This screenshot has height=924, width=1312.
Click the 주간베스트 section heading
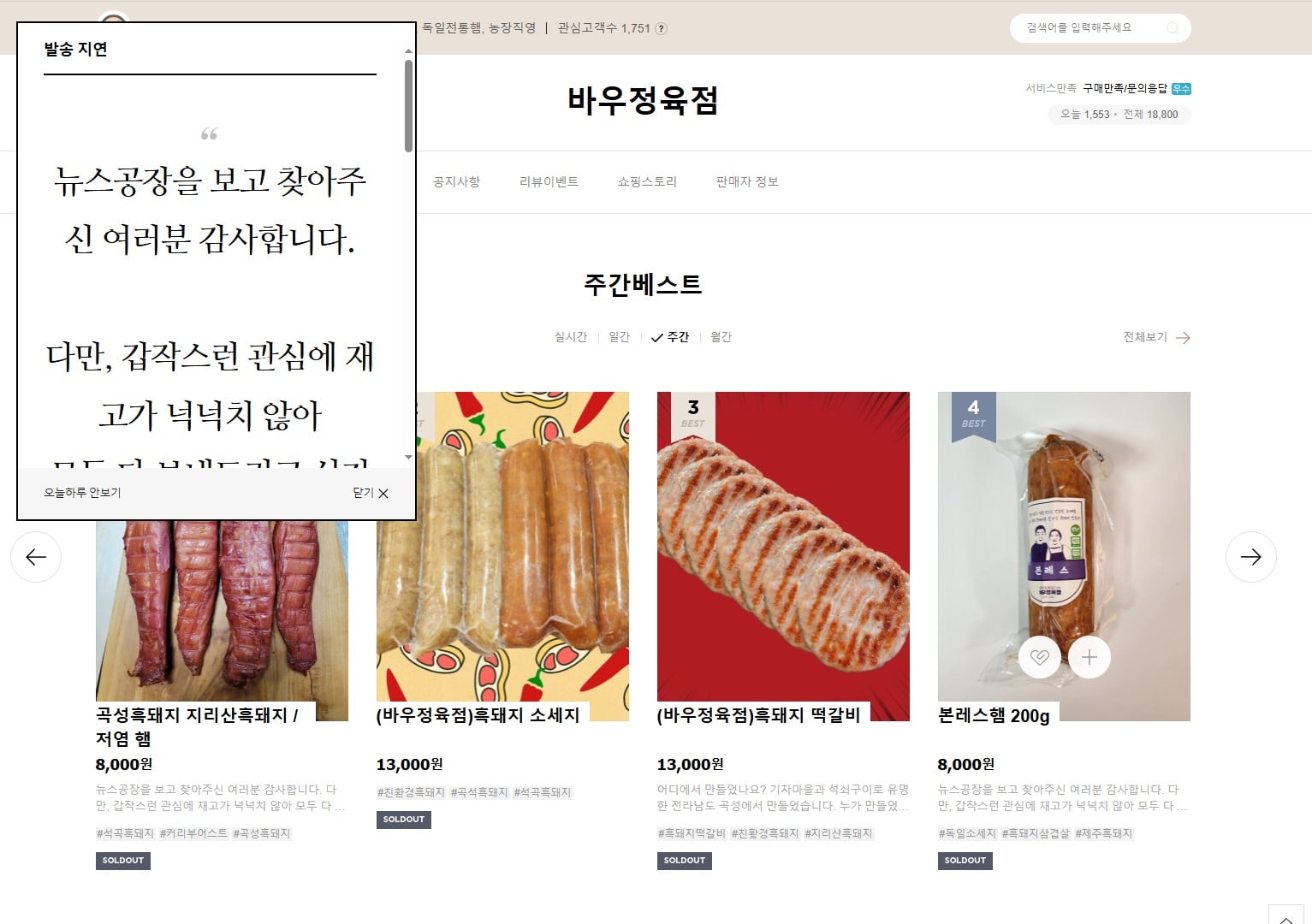643,284
